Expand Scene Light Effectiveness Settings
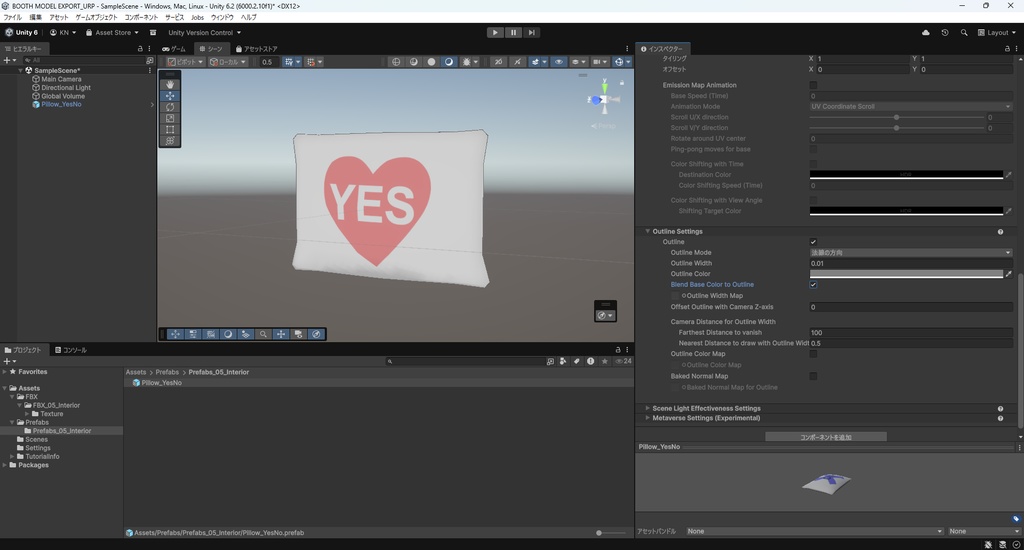The image size is (1024, 550). [647, 408]
